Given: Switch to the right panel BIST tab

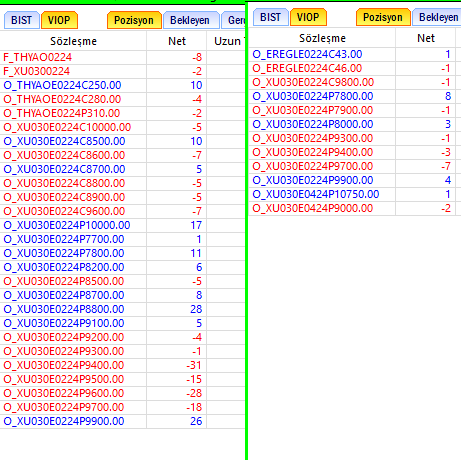Looking at the screenshot, I should pyautogui.click(x=271, y=17).
